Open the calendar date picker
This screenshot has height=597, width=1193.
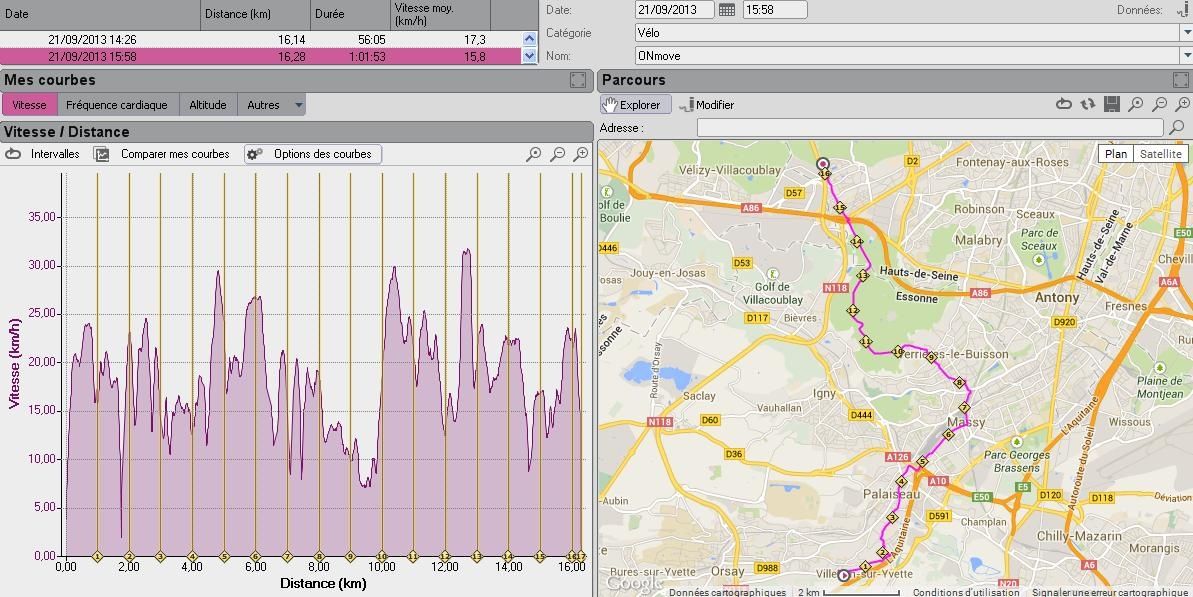tap(727, 10)
